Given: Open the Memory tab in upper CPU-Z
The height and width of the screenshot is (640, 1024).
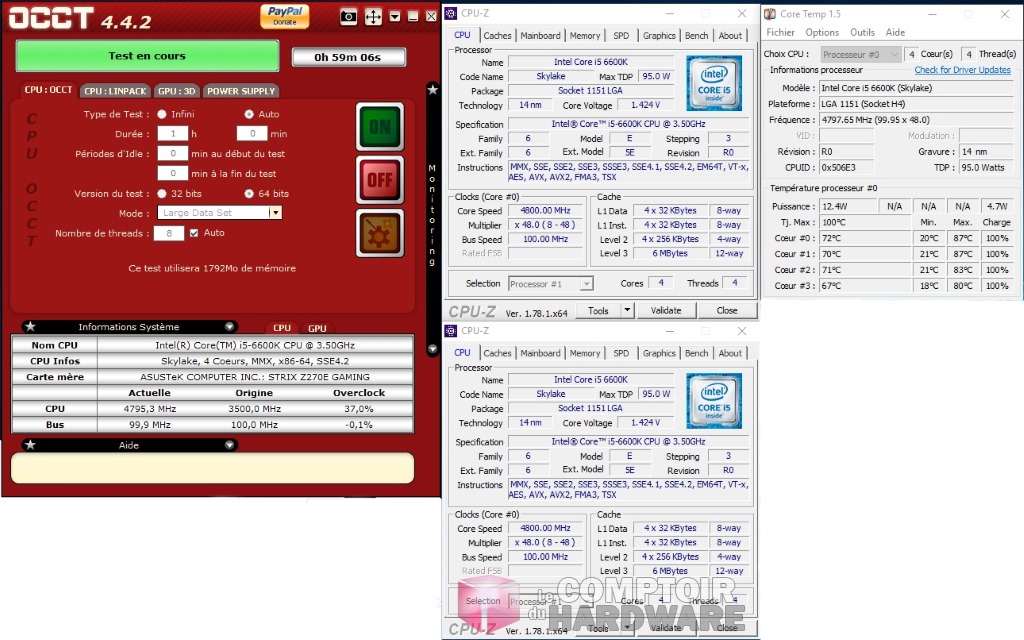Looking at the screenshot, I should (584, 35).
